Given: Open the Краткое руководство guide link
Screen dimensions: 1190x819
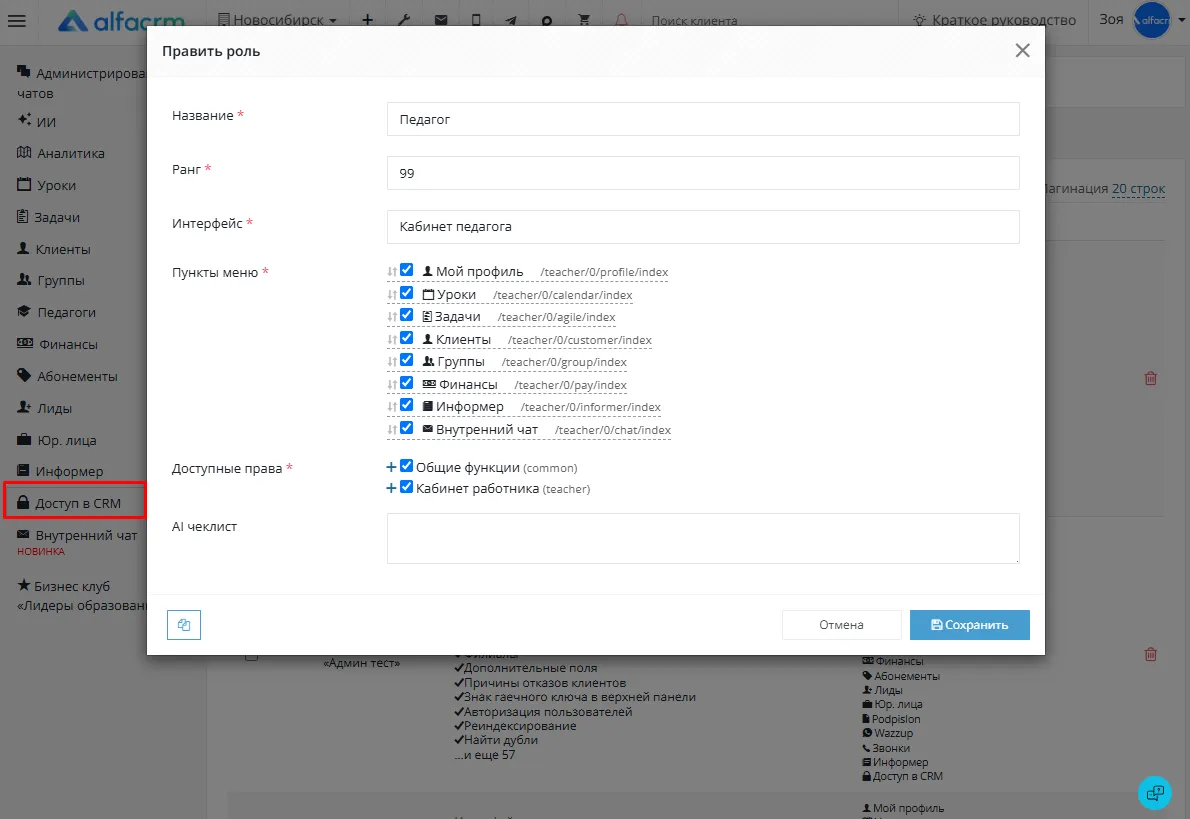Looking at the screenshot, I should (x=994, y=20).
